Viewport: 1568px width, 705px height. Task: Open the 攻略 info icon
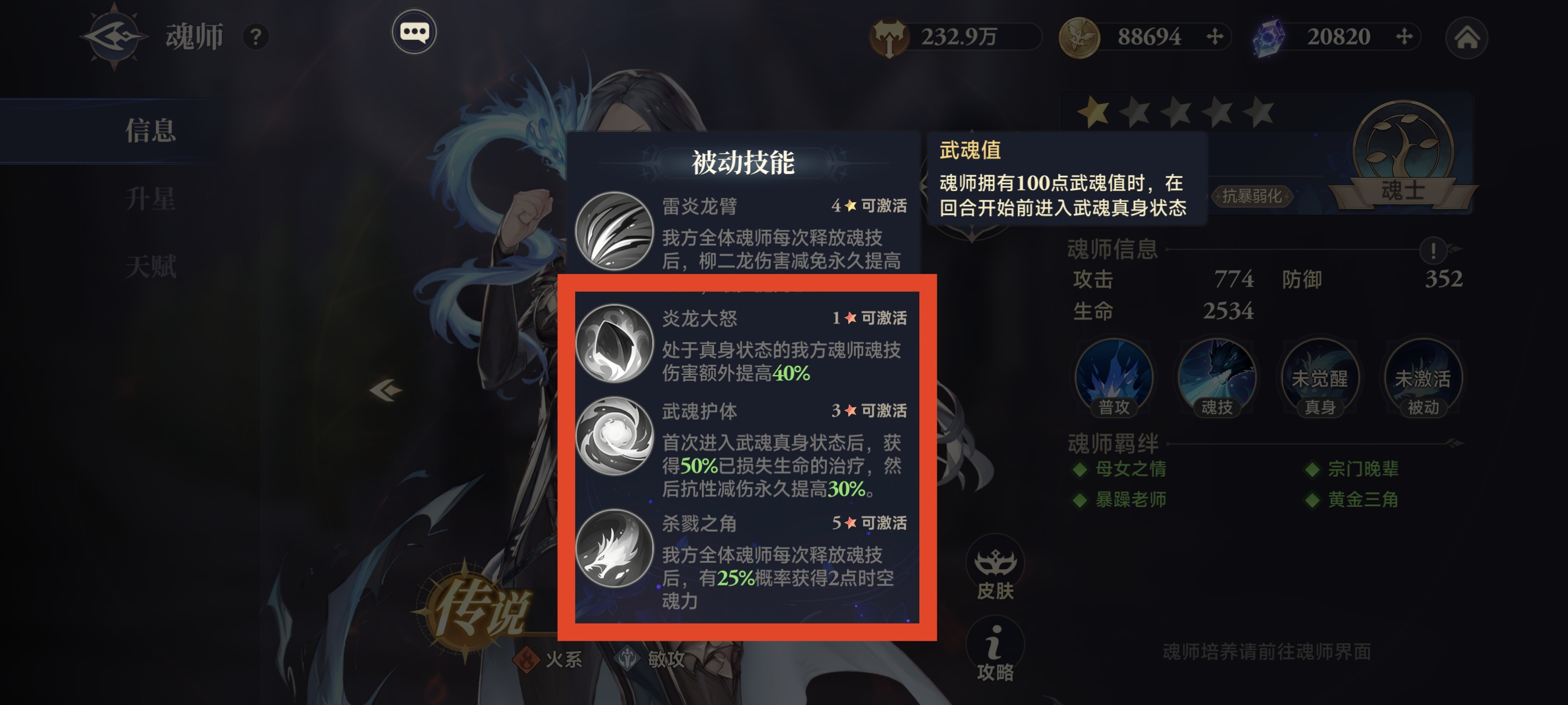pyautogui.click(x=994, y=651)
